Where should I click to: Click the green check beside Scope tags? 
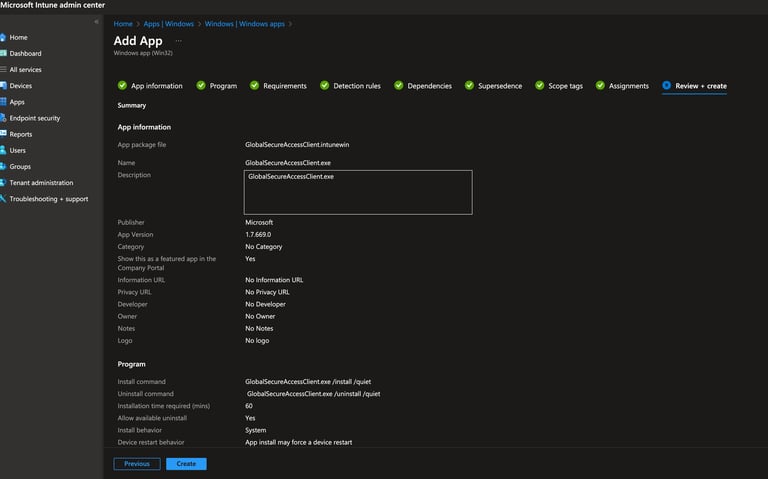click(539, 85)
